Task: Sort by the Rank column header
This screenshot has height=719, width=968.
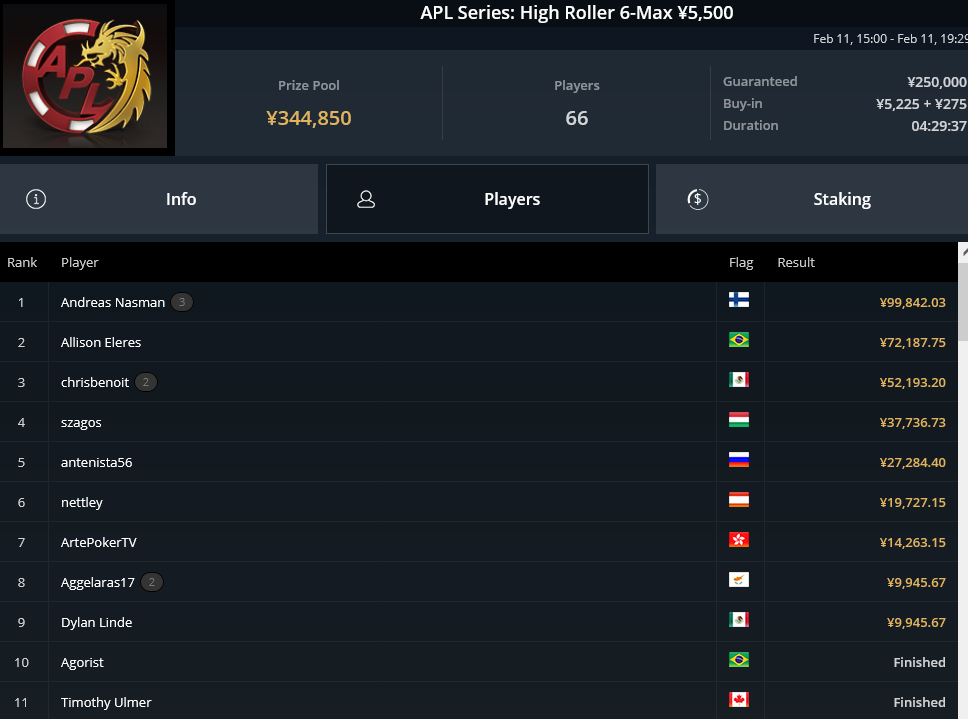Action: [22, 262]
